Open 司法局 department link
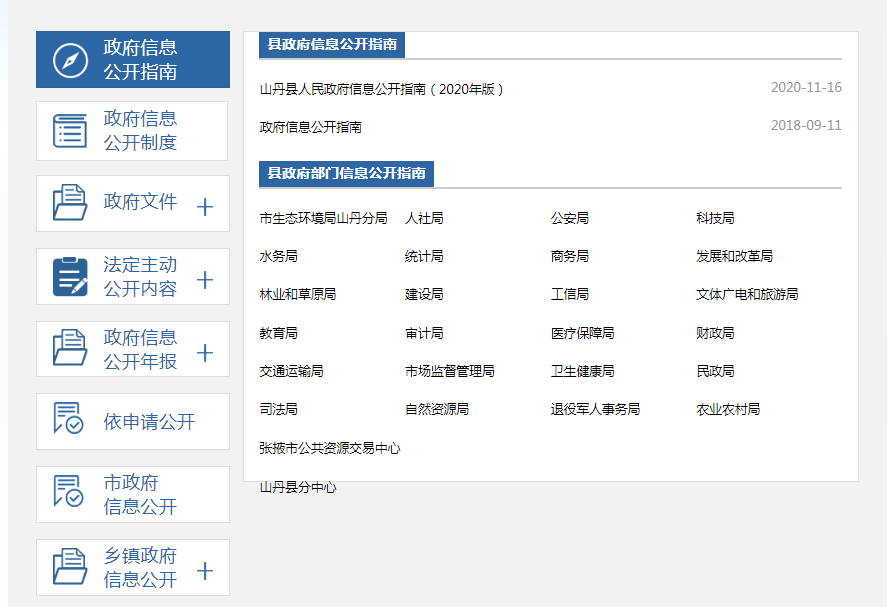 [x=279, y=409]
